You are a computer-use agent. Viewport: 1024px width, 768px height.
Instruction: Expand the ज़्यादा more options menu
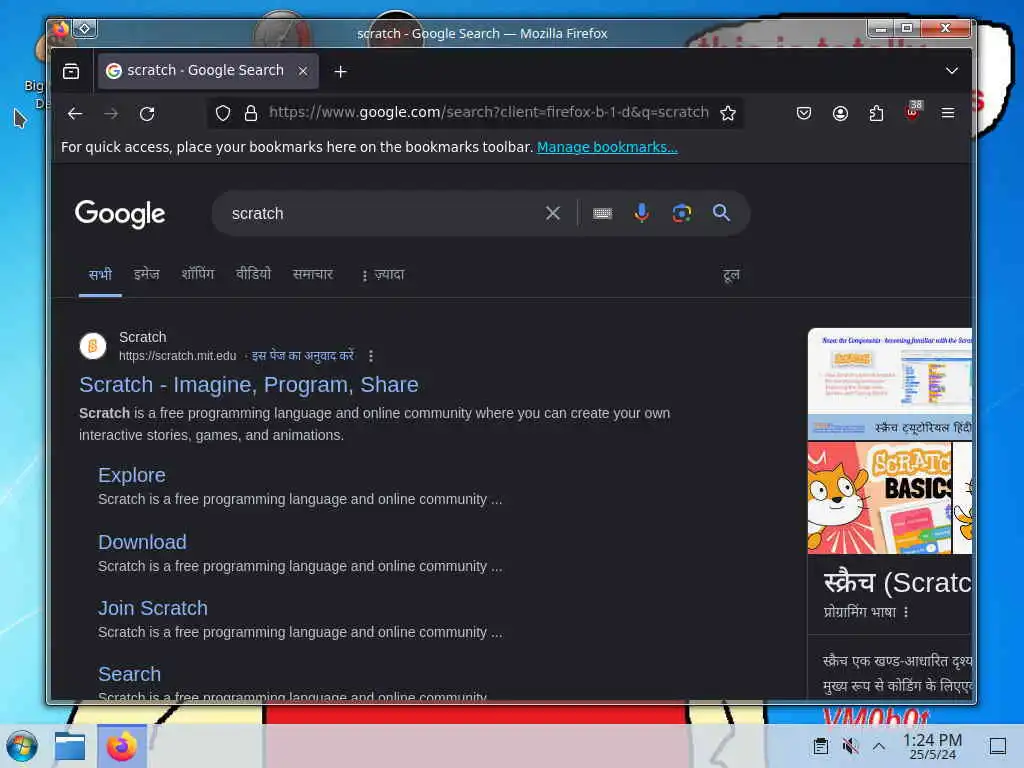tap(383, 275)
